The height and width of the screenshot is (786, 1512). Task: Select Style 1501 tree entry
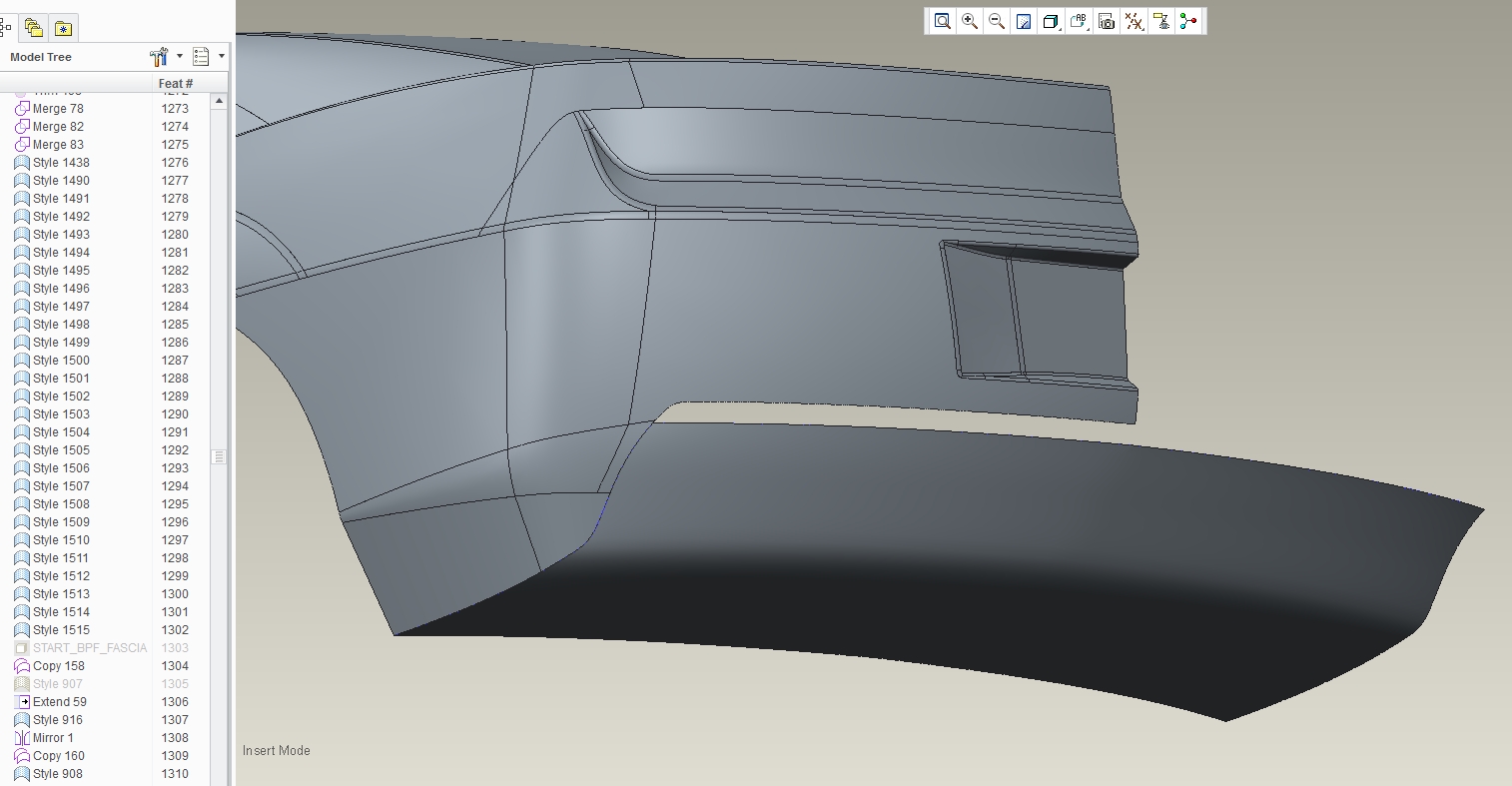tap(61, 379)
